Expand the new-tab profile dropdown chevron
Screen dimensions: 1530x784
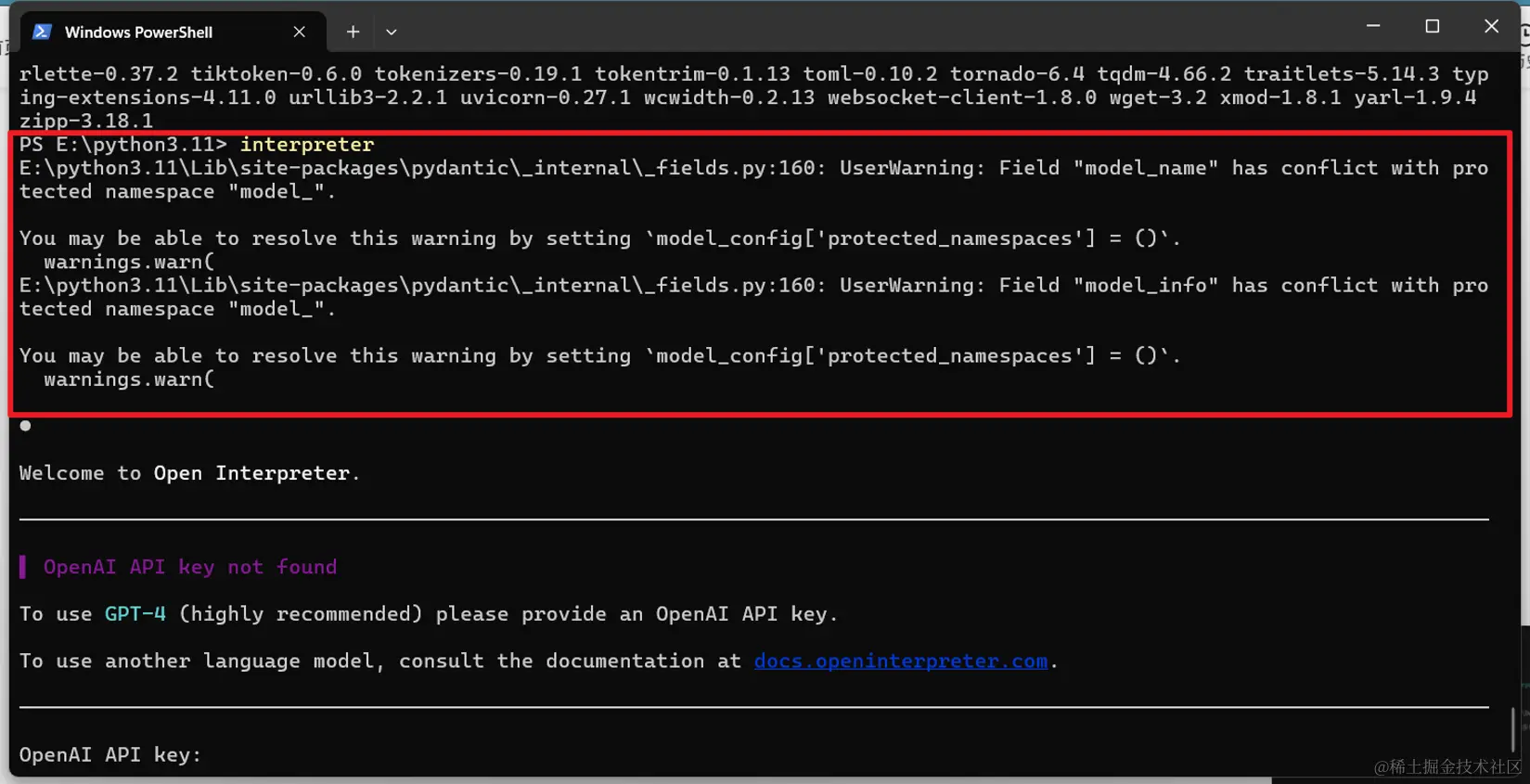click(392, 32)
